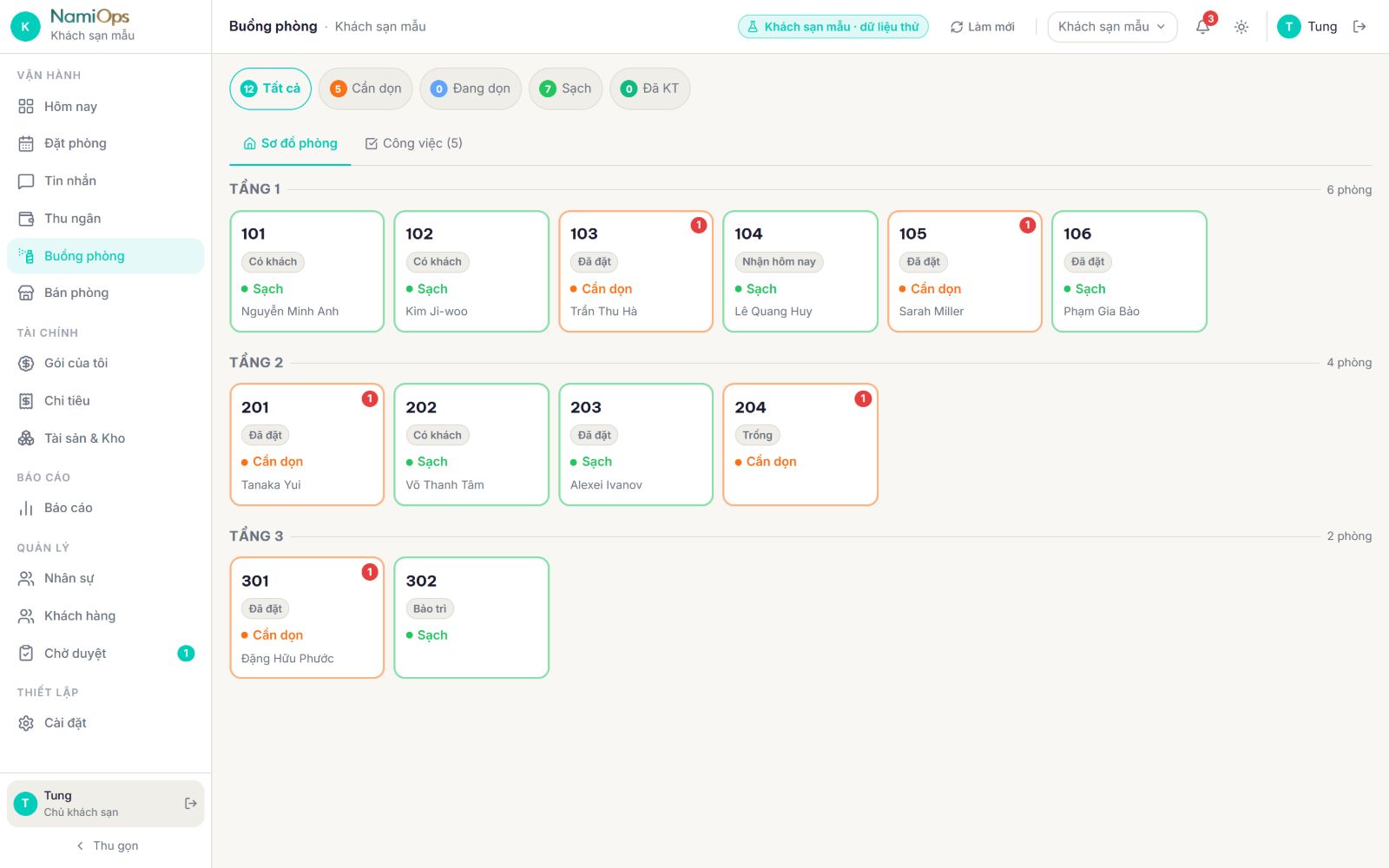Click the Thu ngân wallet icon
This screenshot has height=868, width=1389.
(26, 219)
